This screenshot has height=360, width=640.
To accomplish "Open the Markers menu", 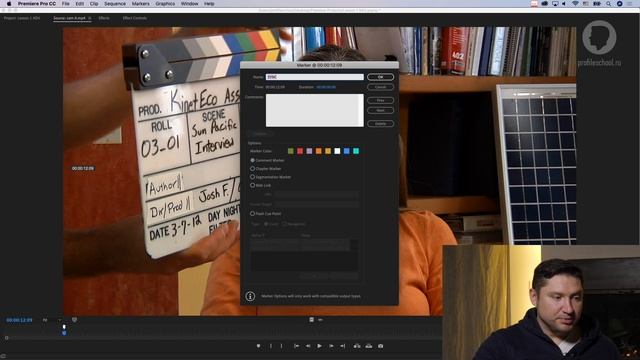I will click(140, 4).
